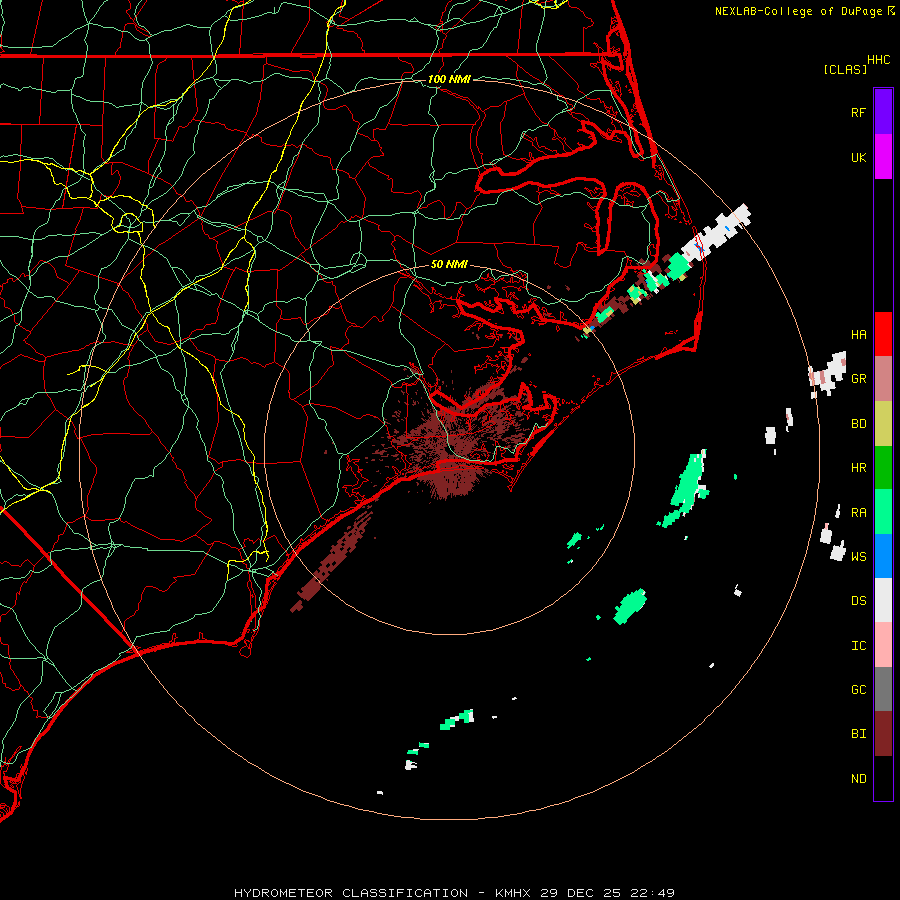Click the GC legend label
The height and width of the screenshot is (900, 900).
click(x=858, y=689)
